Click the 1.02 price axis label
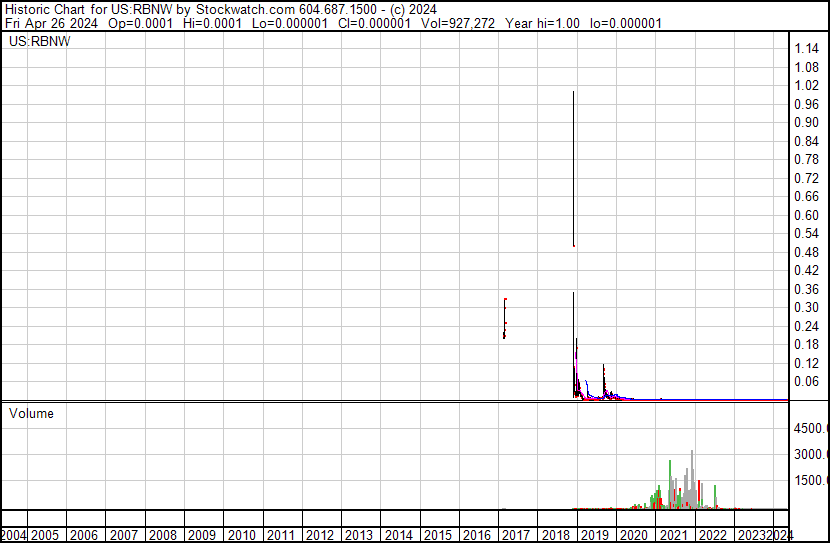The width and height of the screenshot is (830, 543). [806, 86]
